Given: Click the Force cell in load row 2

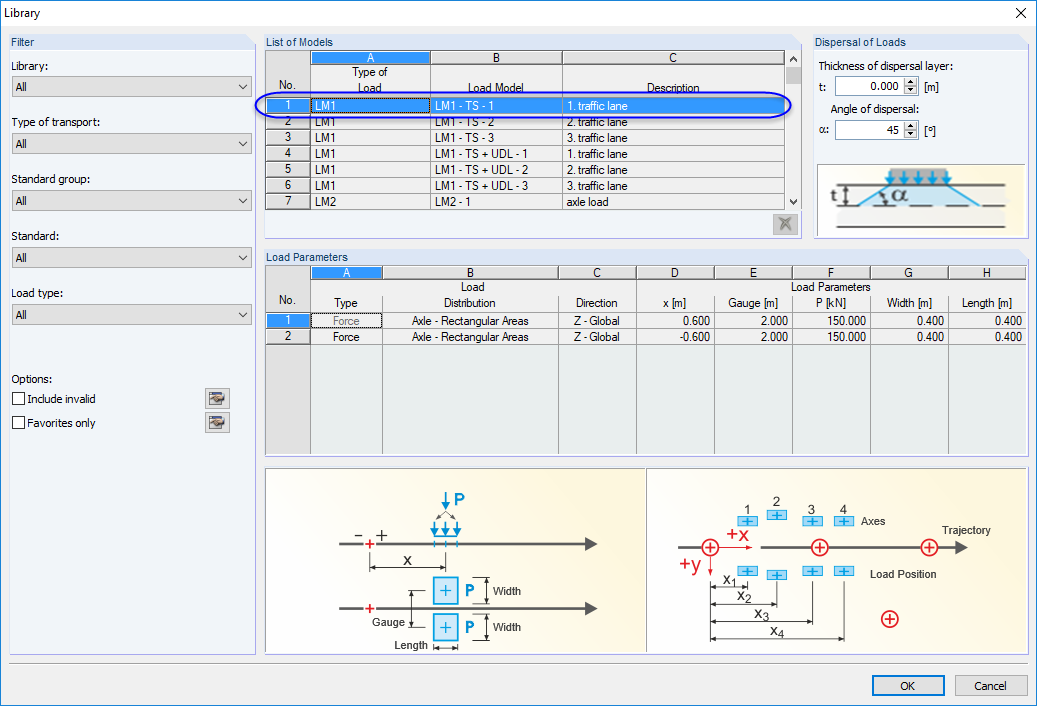Looking at the screenshot, I should pos(346,336).
